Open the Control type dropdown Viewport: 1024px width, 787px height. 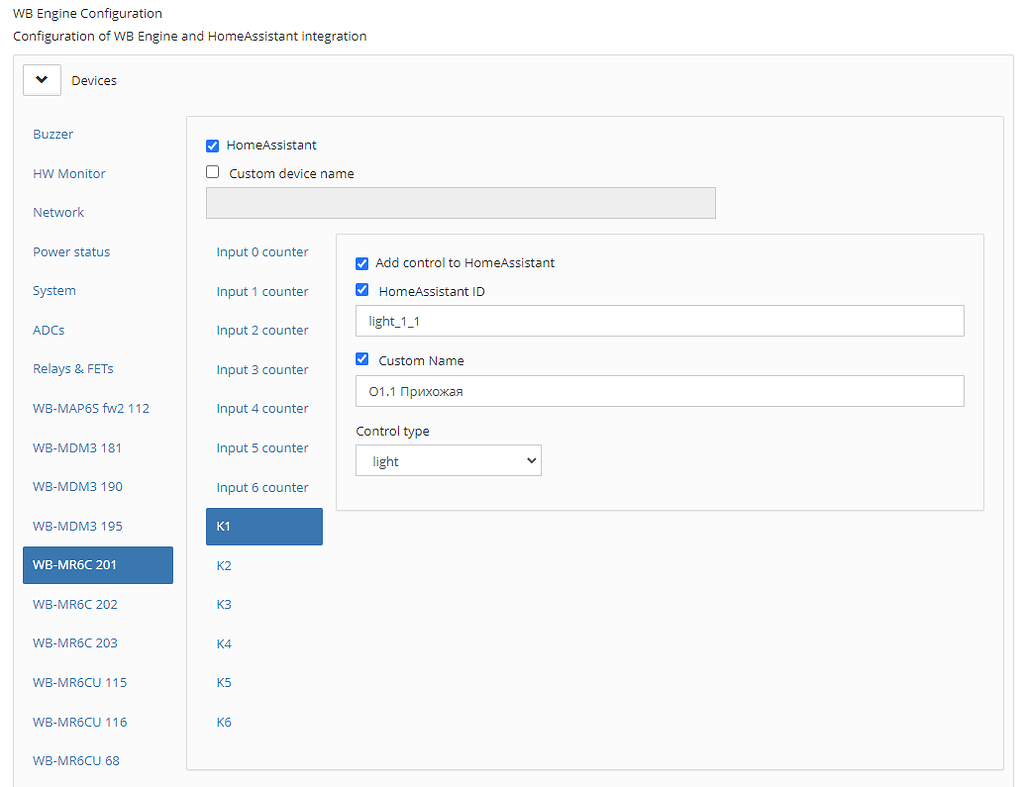[x=448, y=461]
